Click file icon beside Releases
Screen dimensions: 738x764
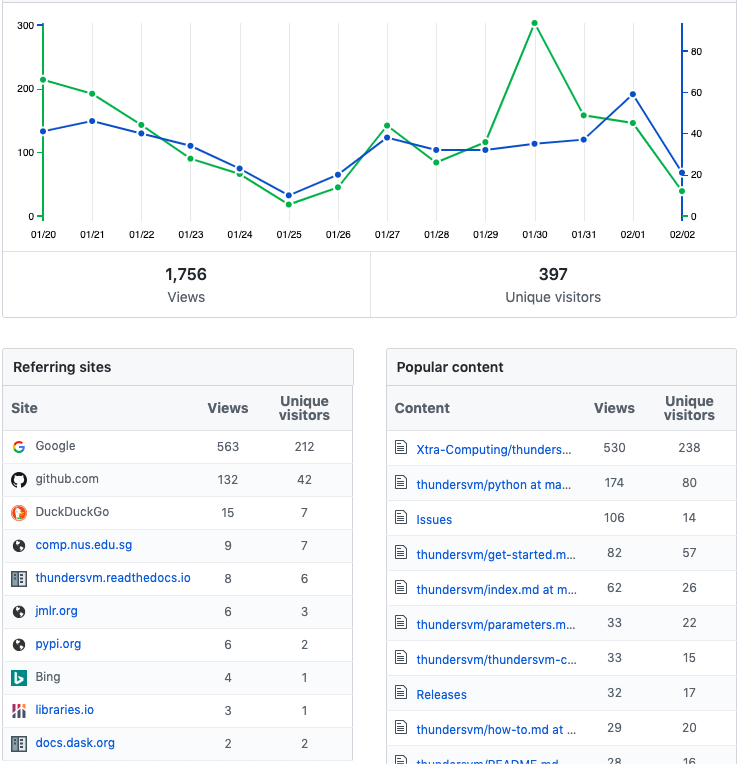click(401, 692)
